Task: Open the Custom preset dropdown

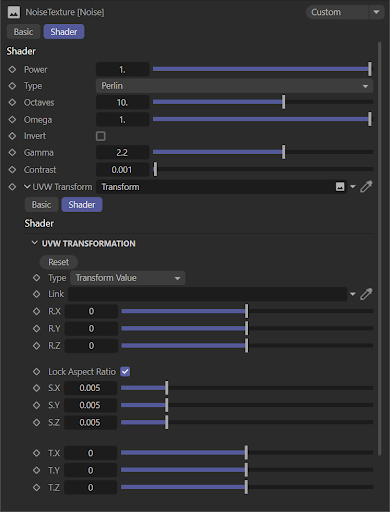Action: pos(345,12)
